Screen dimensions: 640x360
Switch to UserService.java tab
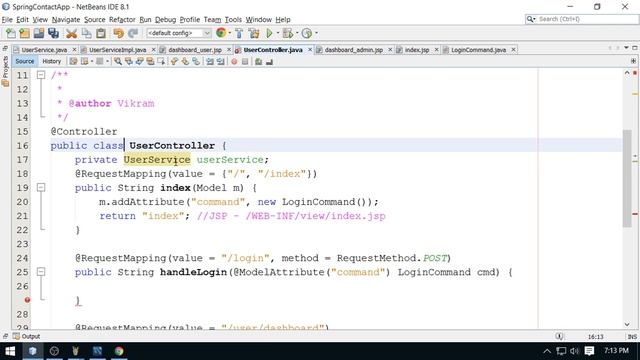44,50
